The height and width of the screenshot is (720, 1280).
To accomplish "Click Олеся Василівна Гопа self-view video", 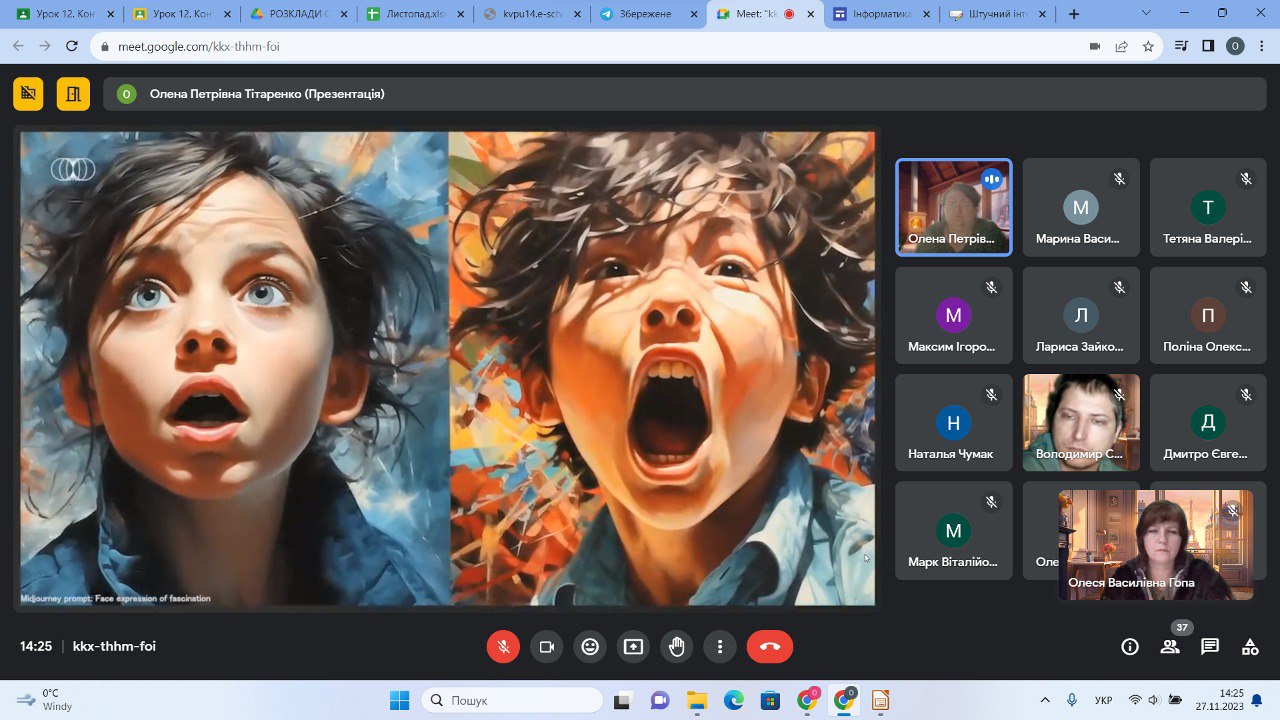I will point(1156,545).
